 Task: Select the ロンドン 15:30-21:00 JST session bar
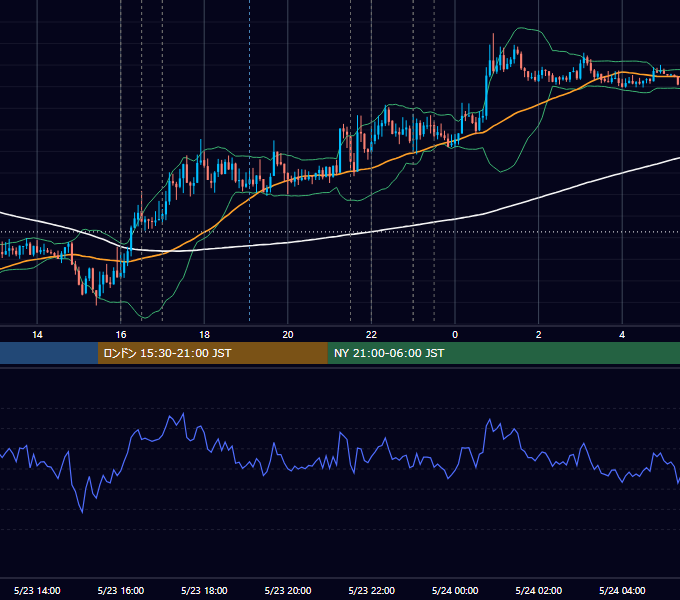tap(212, 353)
